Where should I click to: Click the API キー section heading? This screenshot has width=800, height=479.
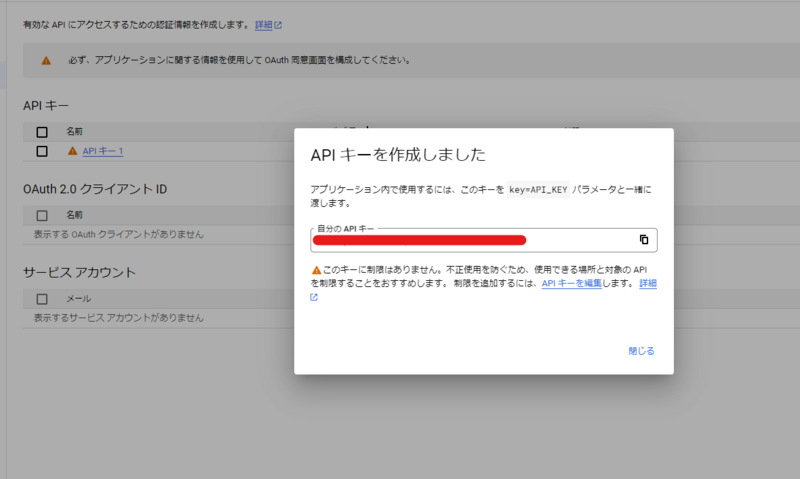(x=45, y=106)
